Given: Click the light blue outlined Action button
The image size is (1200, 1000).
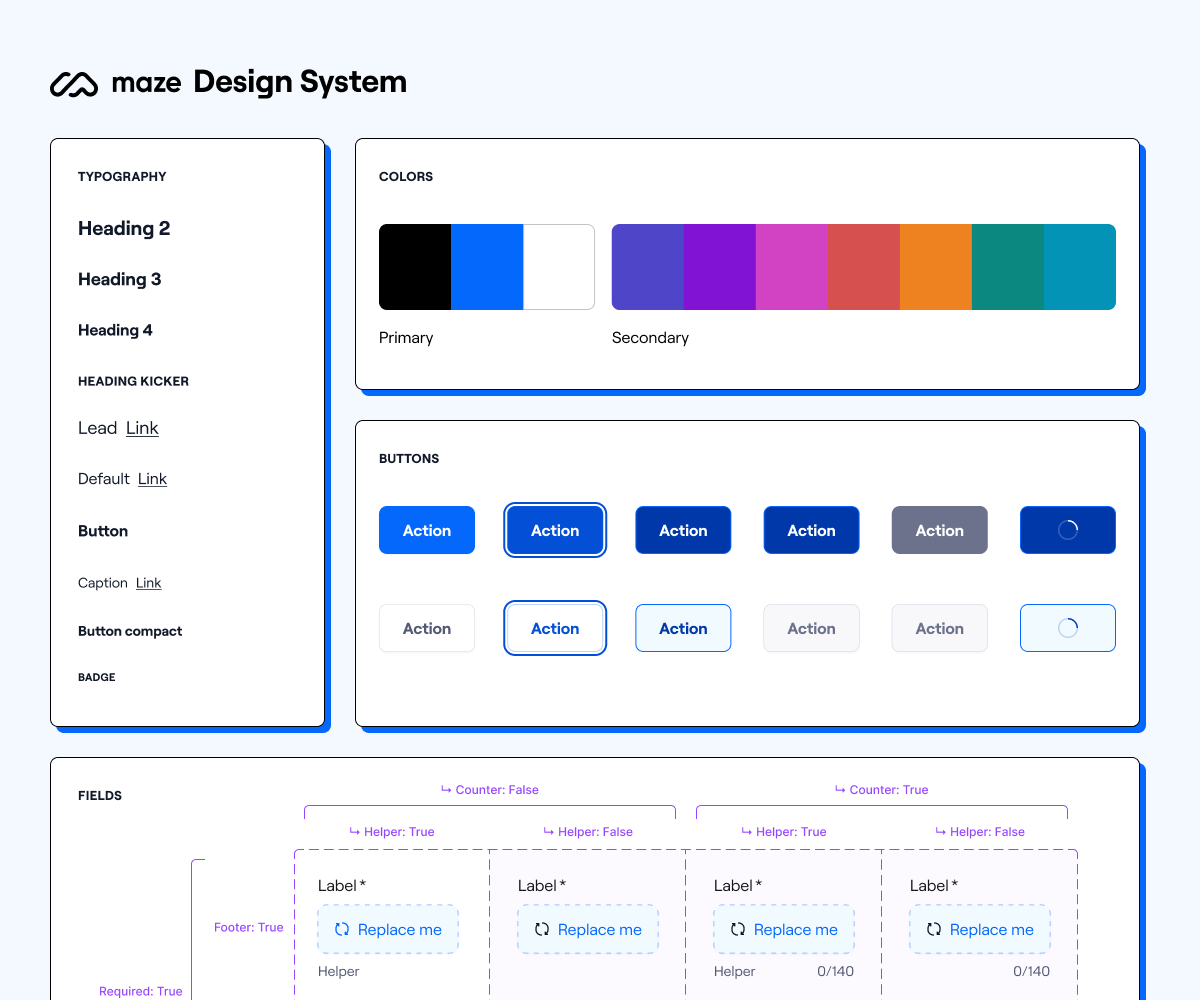Looking at the screenshot, I should pyautogui.click(x=683, y=628).
